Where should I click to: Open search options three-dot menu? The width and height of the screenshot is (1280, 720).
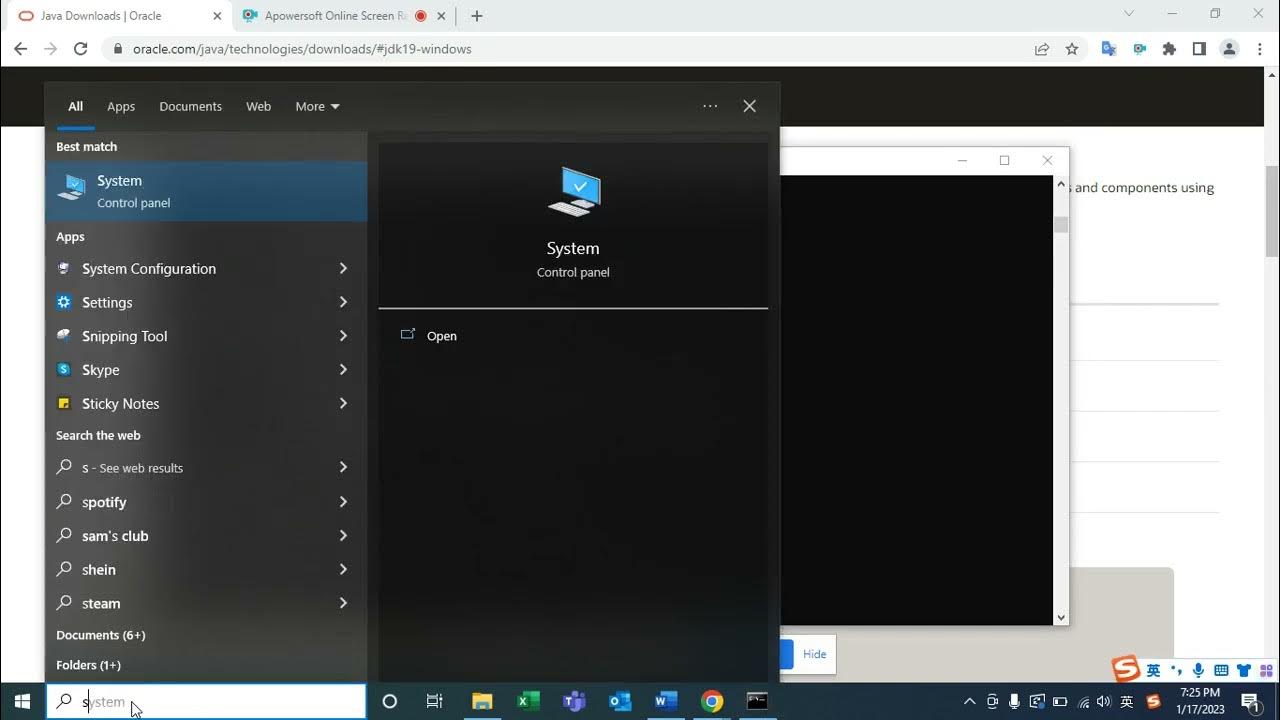tap(710, 106)
